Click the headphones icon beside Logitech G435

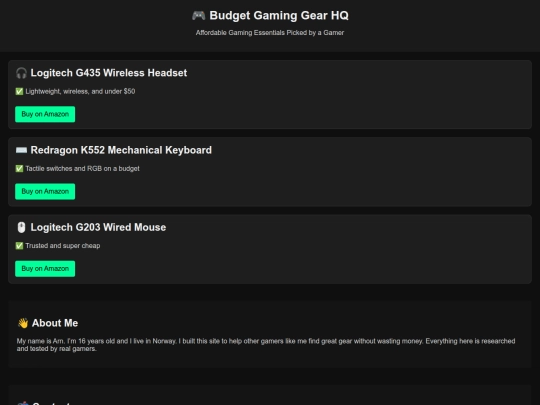[x=21, y=73]
